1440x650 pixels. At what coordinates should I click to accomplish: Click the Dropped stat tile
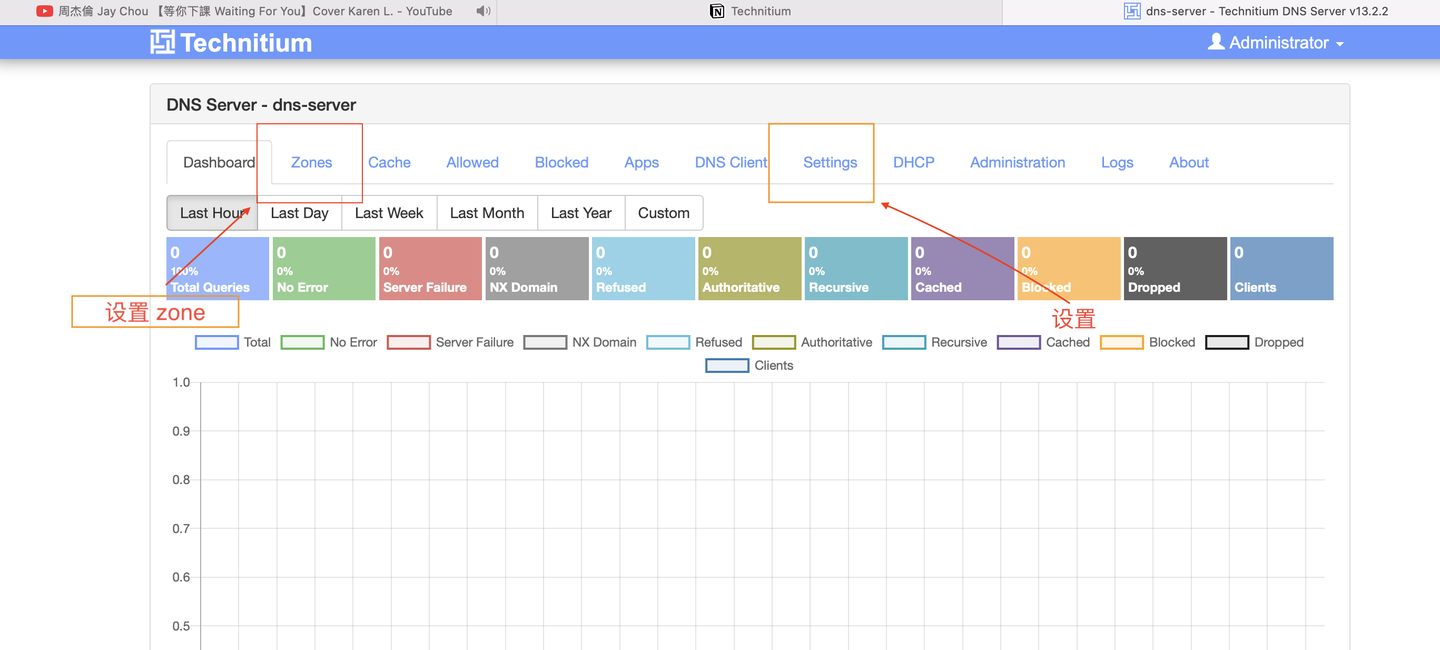1175,268
